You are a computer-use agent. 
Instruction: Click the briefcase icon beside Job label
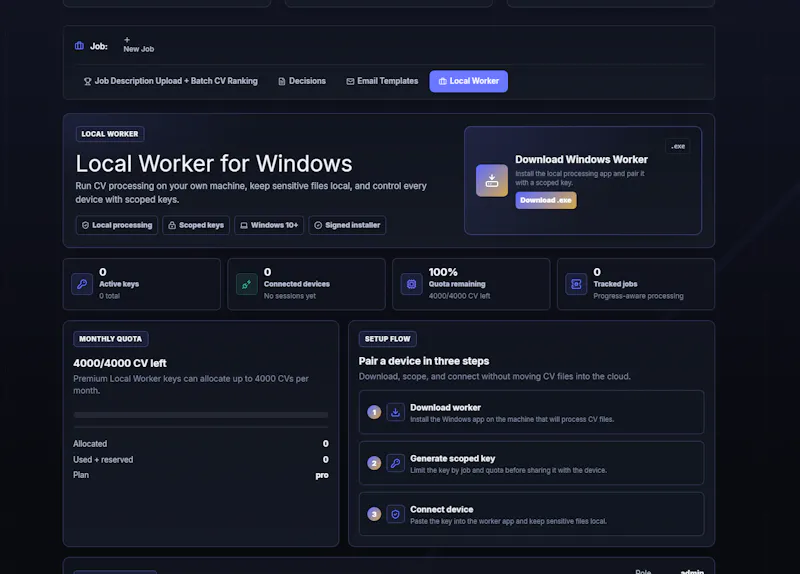point(79,46)
